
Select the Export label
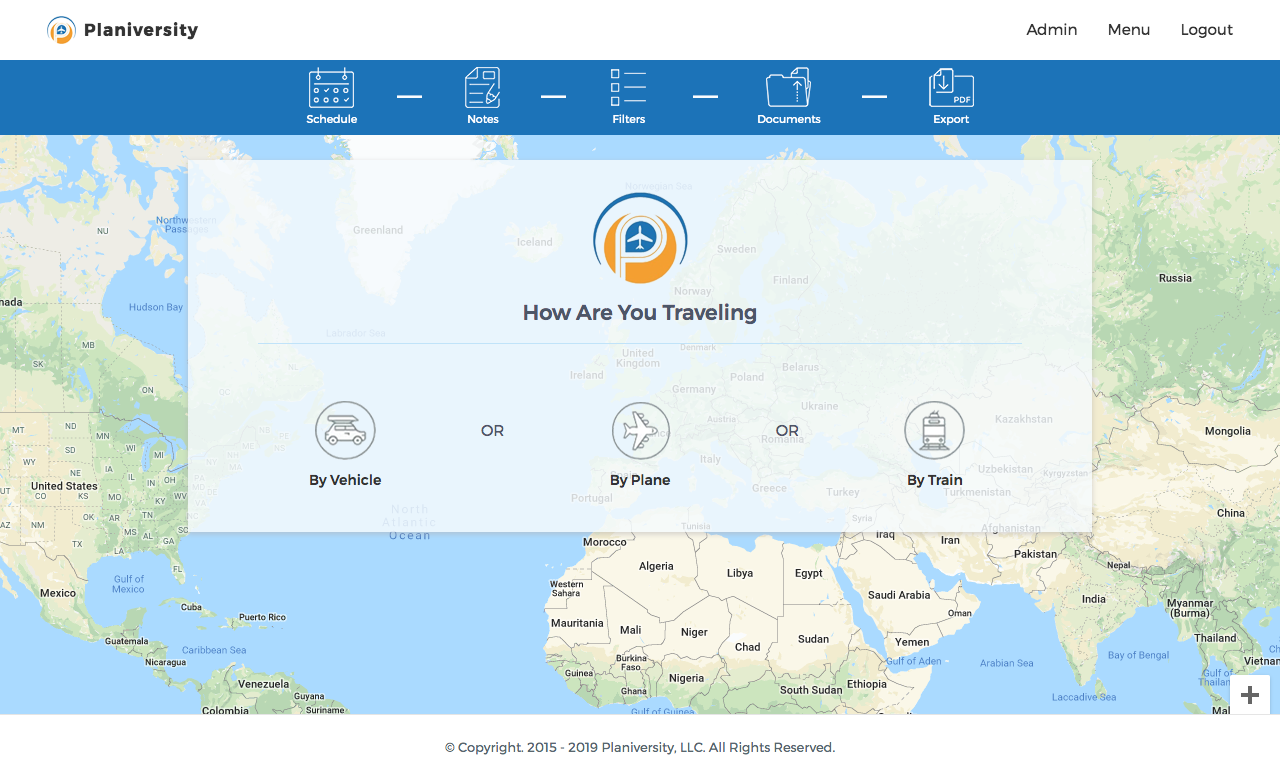[951, 119]
